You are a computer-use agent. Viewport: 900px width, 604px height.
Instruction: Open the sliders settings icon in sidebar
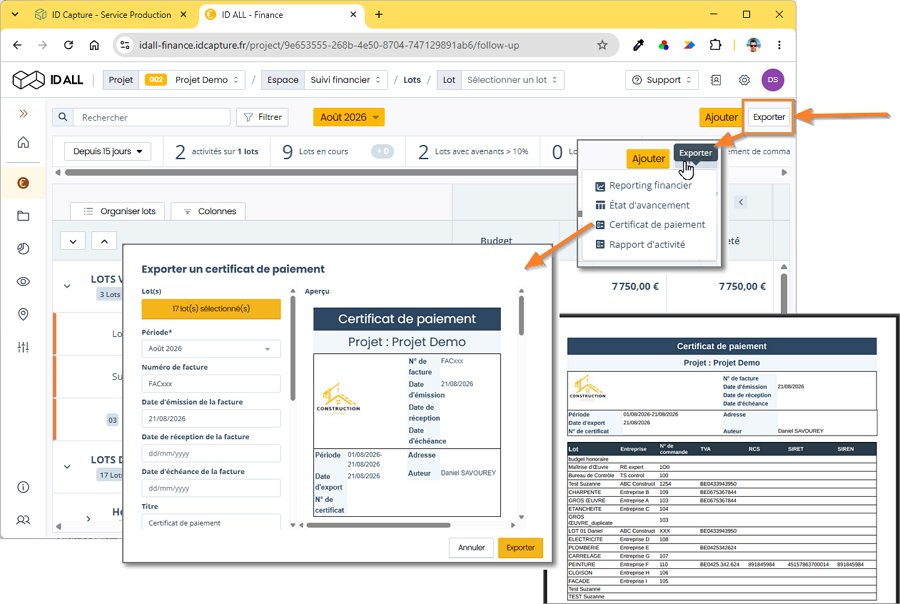[x=23, y=347]
